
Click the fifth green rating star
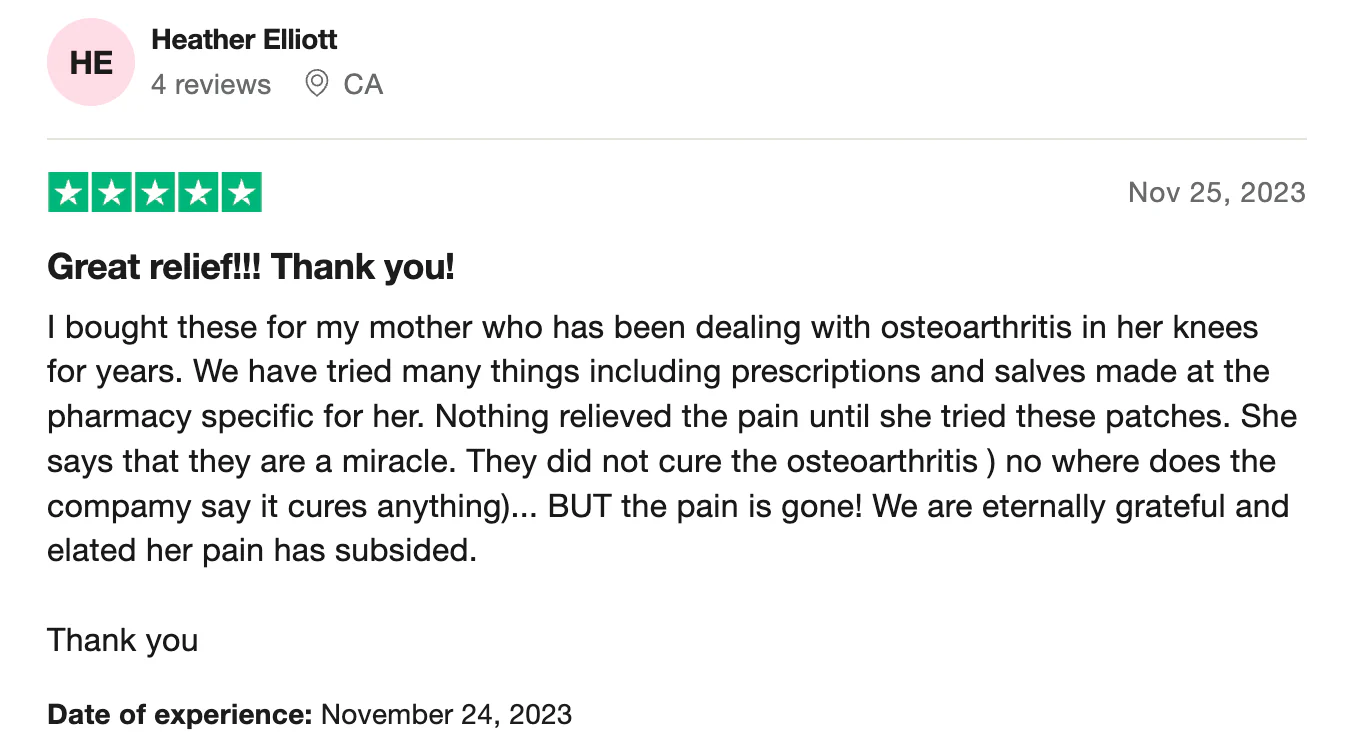241,192
